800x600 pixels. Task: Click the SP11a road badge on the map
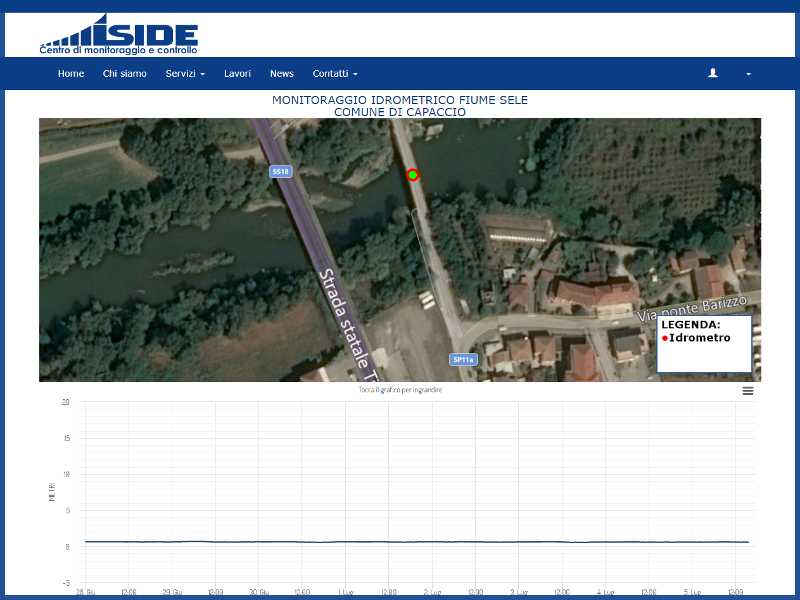coord(463,360)
